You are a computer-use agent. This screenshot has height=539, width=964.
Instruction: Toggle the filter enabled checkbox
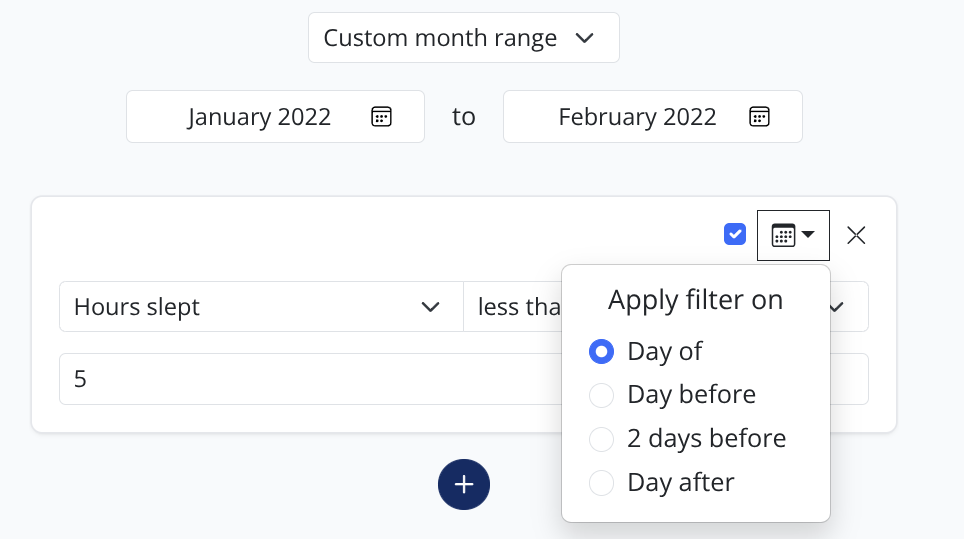[x=735, y=234]
